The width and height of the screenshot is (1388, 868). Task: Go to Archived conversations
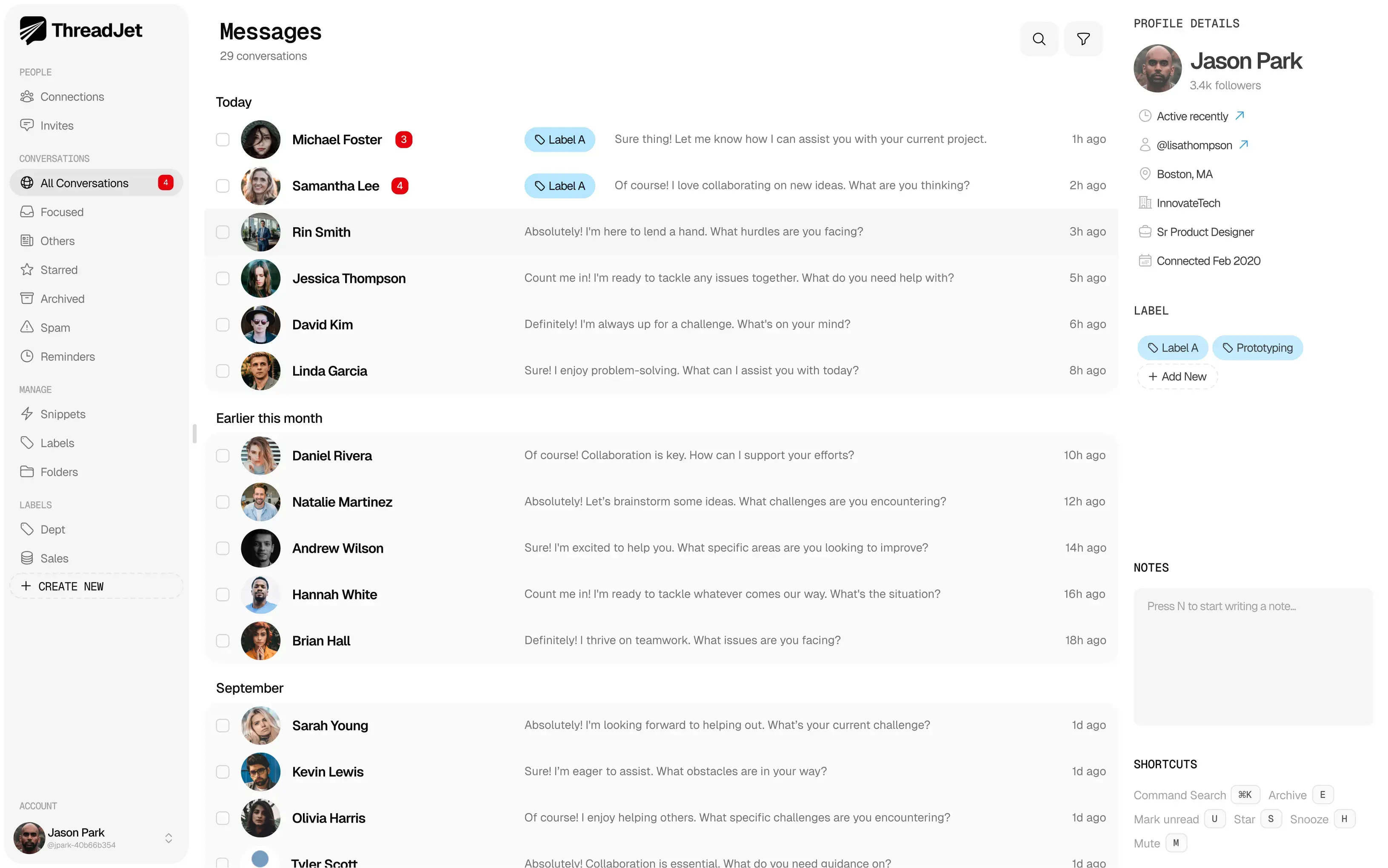coord(62,299)
